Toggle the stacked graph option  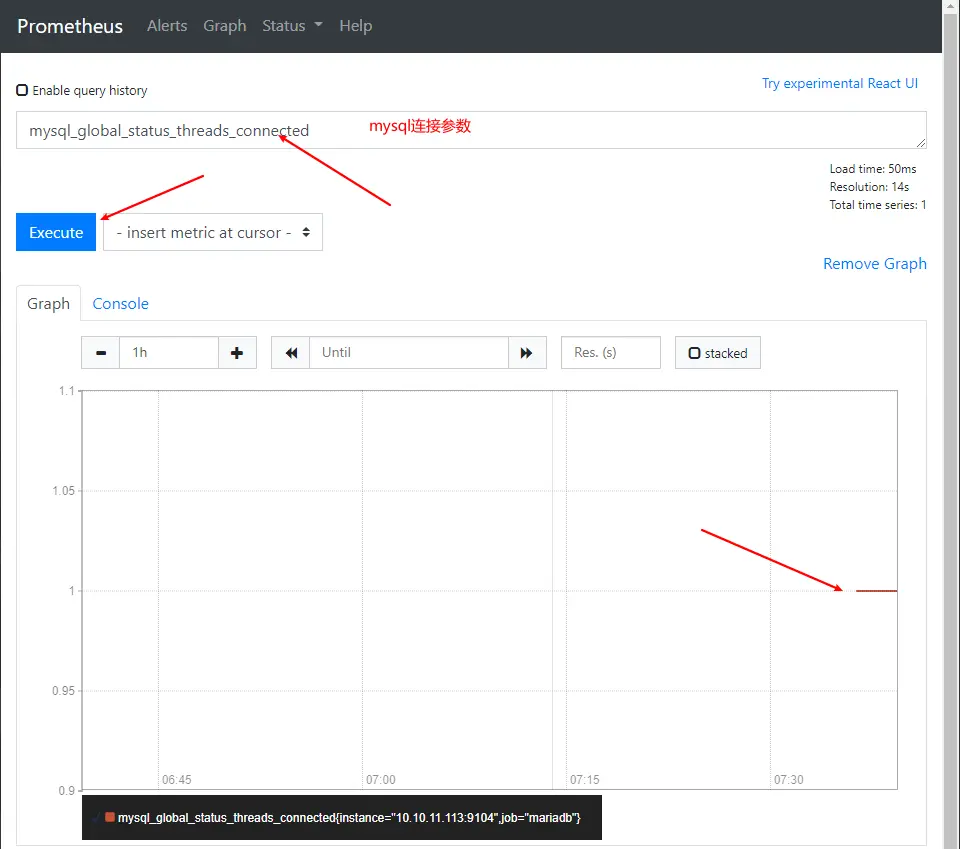tap(717, 353)
